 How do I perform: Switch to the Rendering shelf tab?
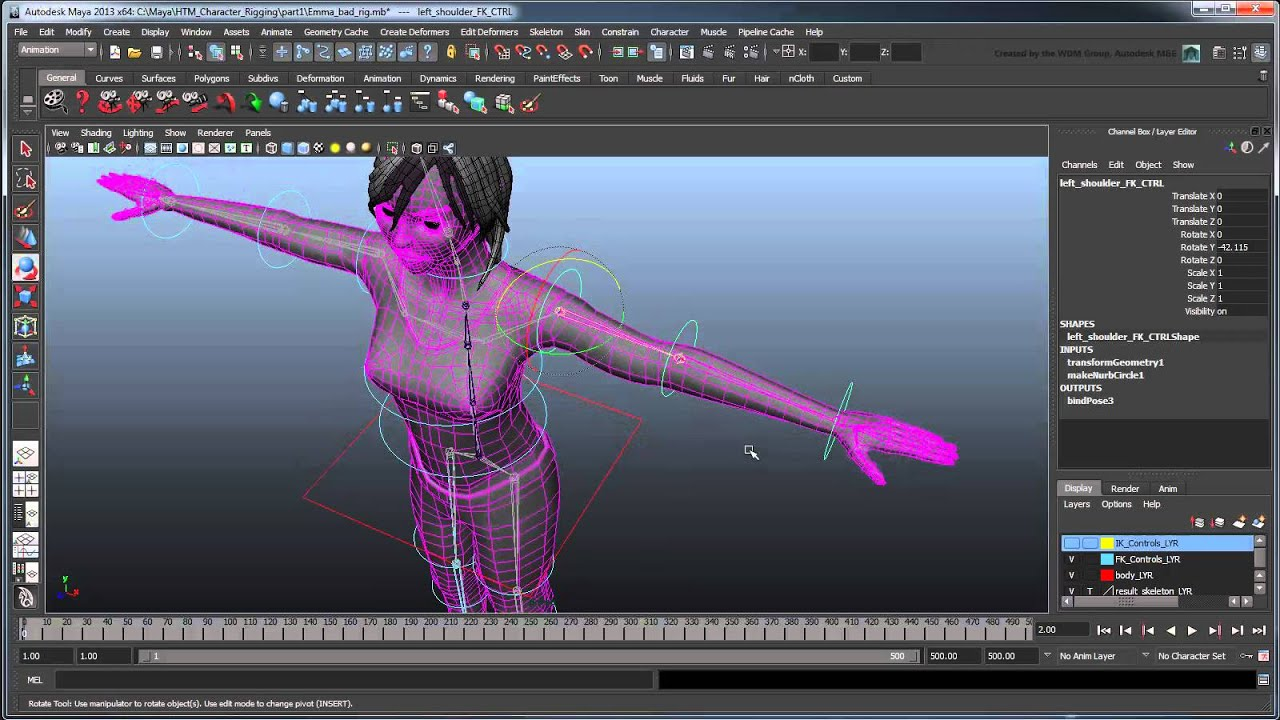[x=495, y=78]
